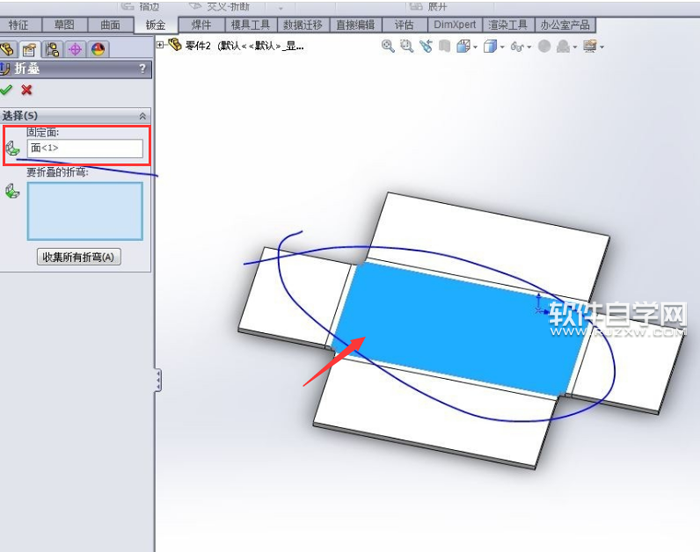Select the 钣金 tab
This screenshot has width=700, height=552.
[156, 25]
